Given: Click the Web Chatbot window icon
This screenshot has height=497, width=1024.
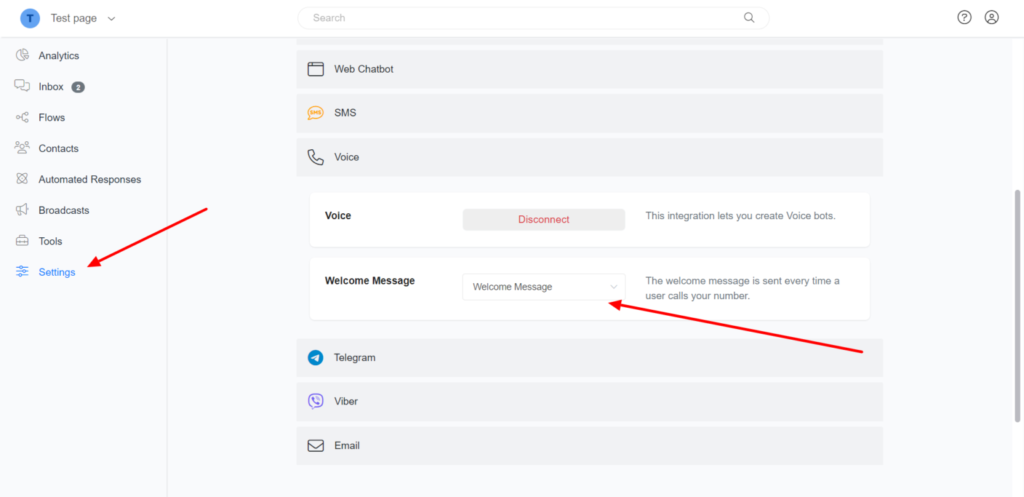Looking at the screenshot, I should tap(316, 69).
